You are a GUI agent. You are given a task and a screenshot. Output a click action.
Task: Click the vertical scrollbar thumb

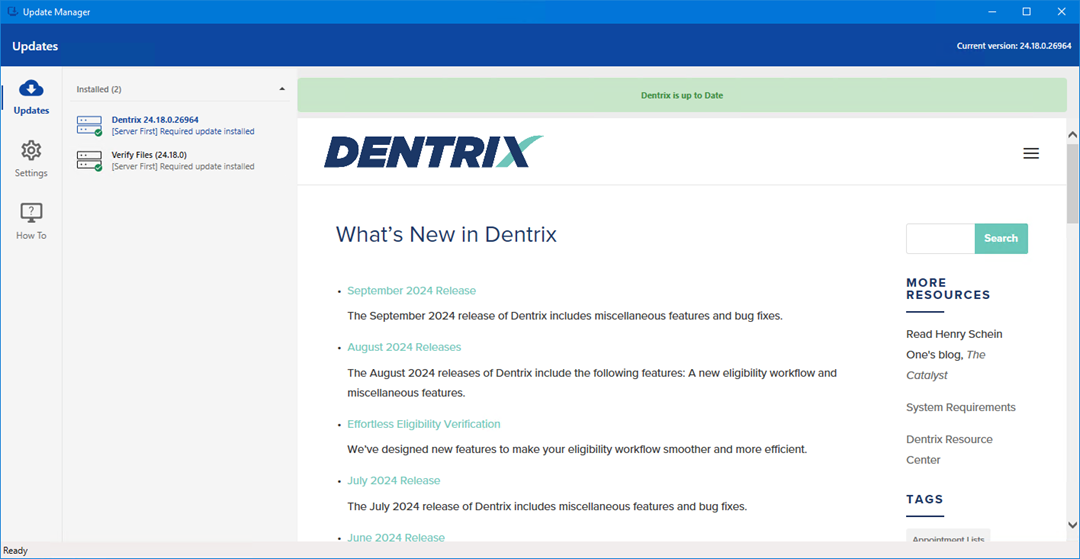[1072, 184]
